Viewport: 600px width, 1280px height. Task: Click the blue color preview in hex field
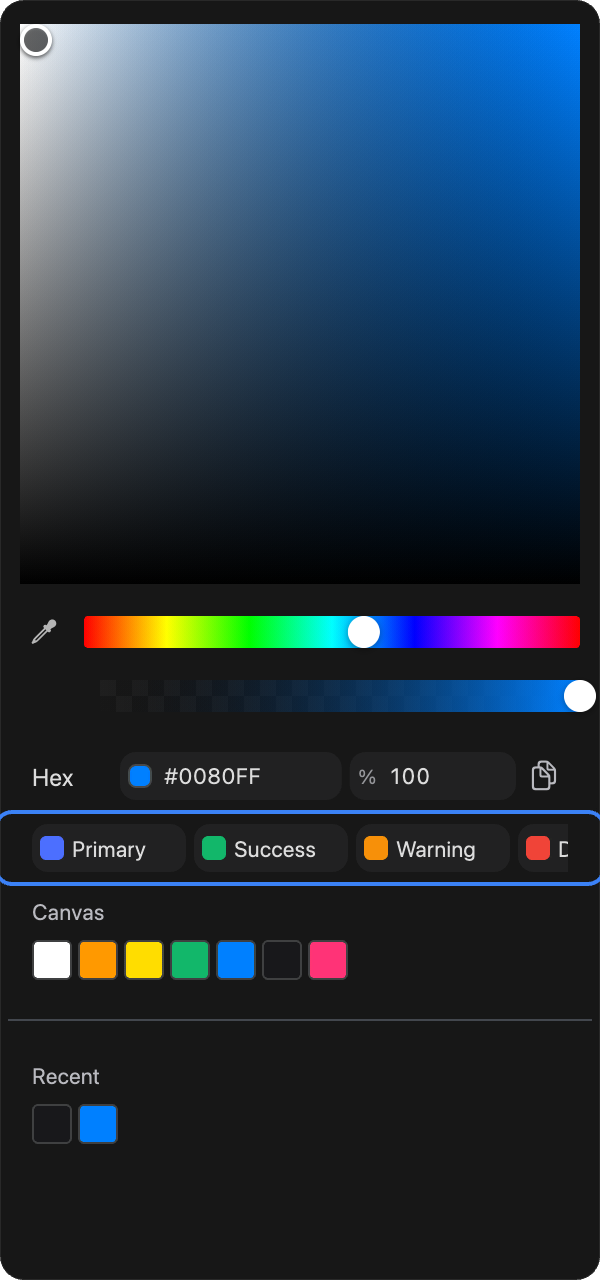pos(140,776)
